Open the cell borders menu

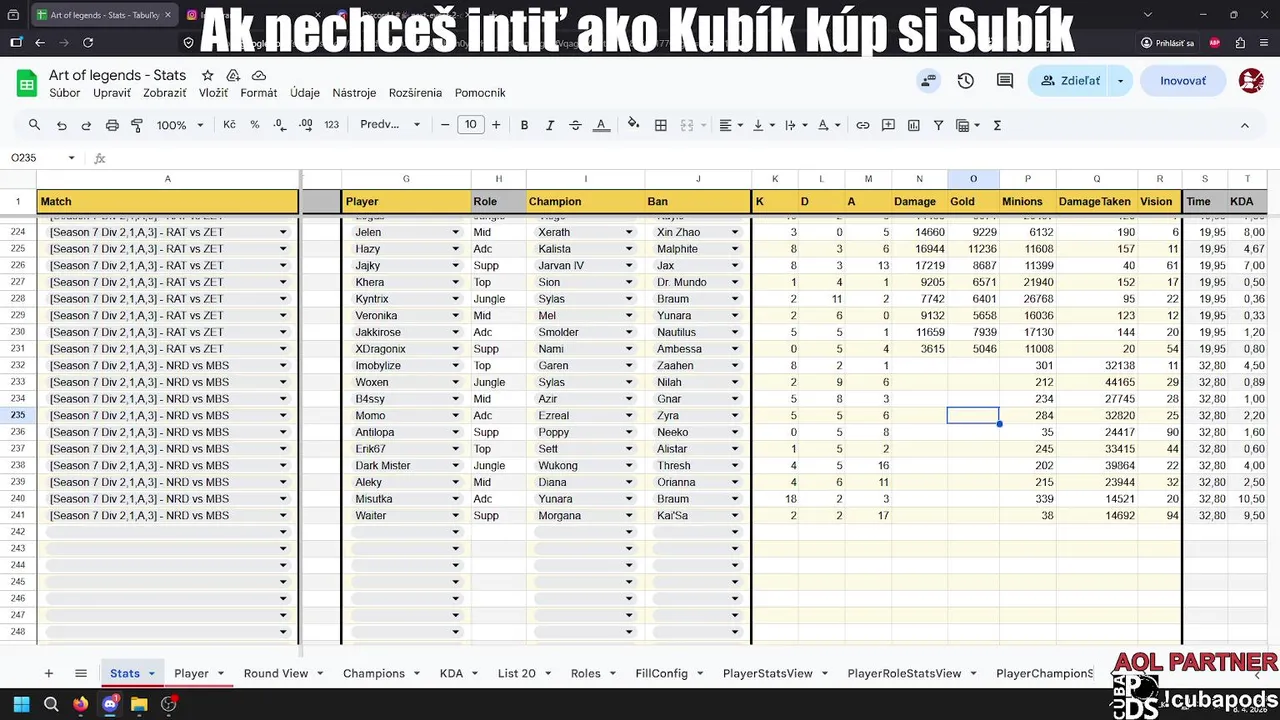point(661,125)
